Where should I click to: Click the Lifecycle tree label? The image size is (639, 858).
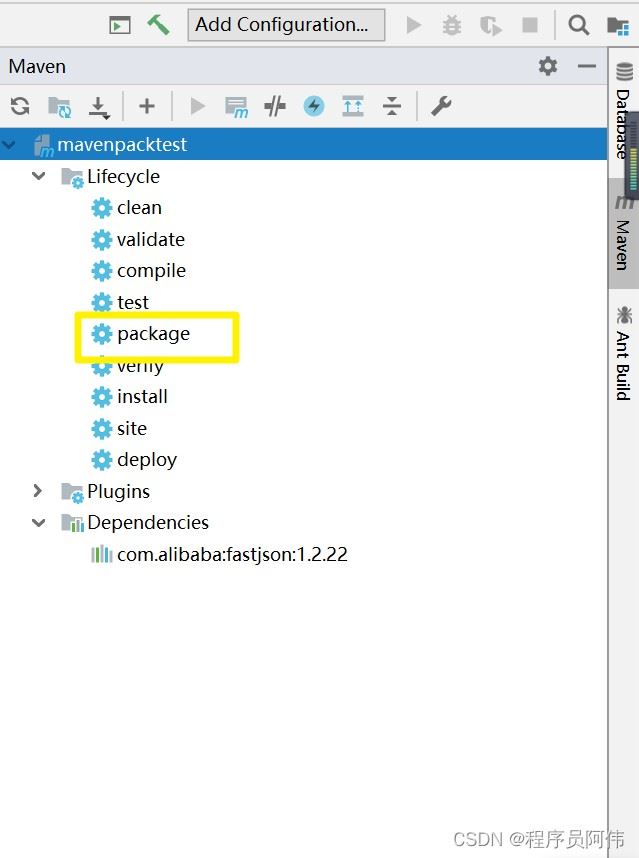(x=123, y=177)
